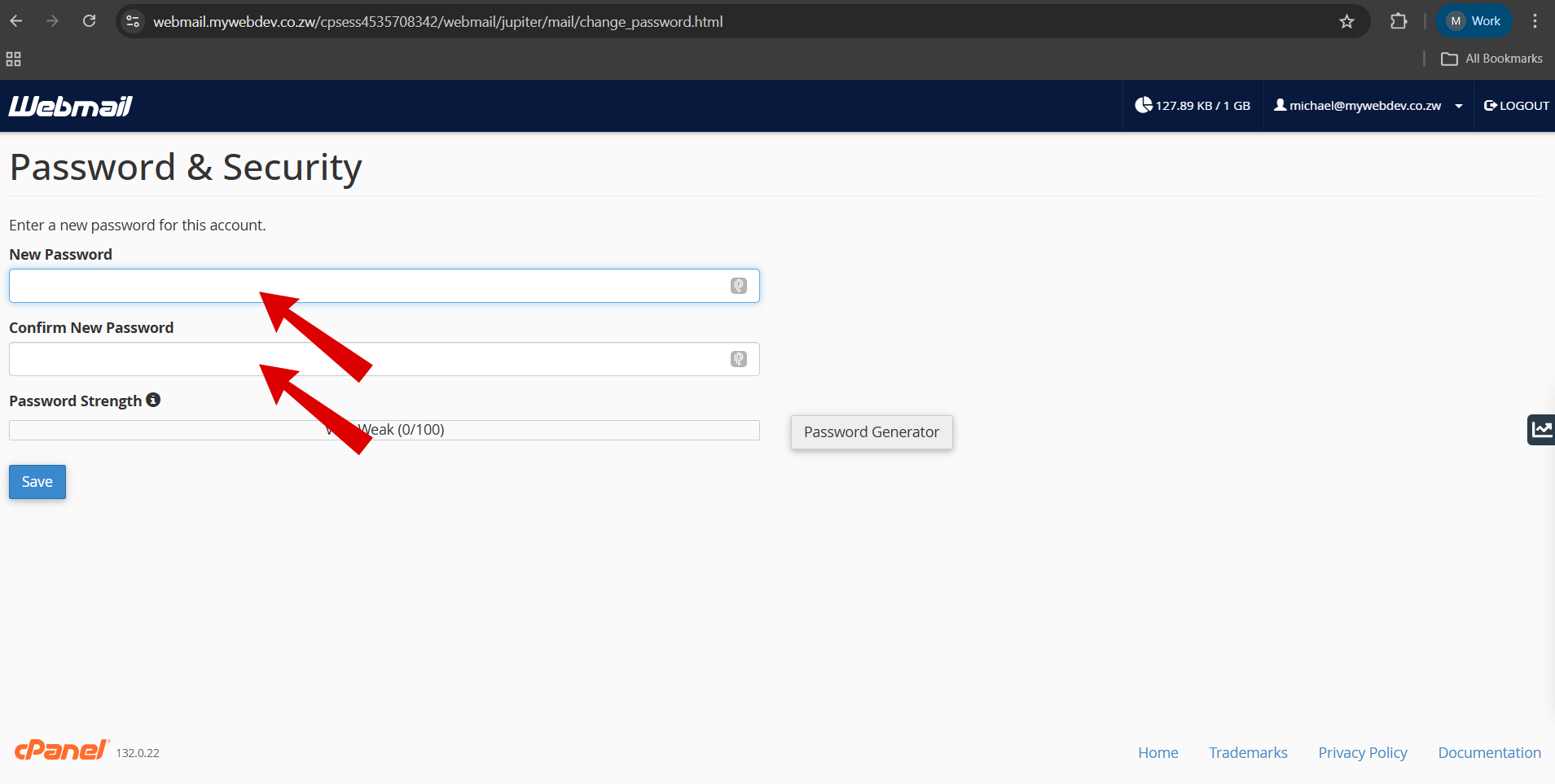Go back to the previous page

[x=16, y=21]
